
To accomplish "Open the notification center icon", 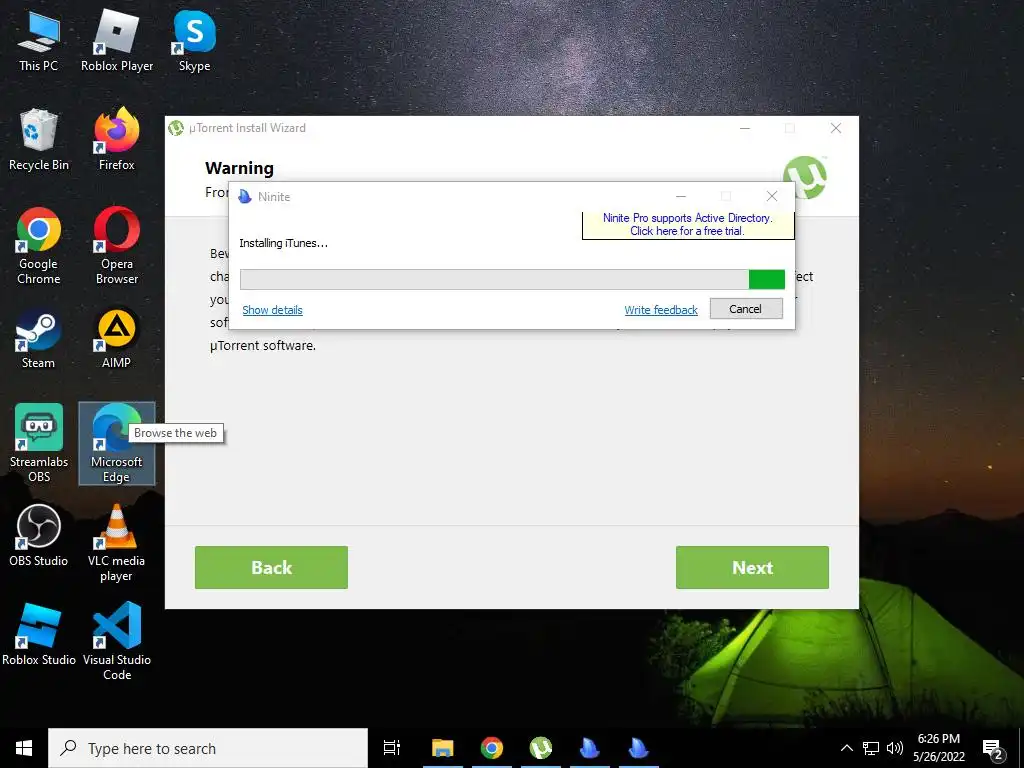I will [x=993, y=749].
